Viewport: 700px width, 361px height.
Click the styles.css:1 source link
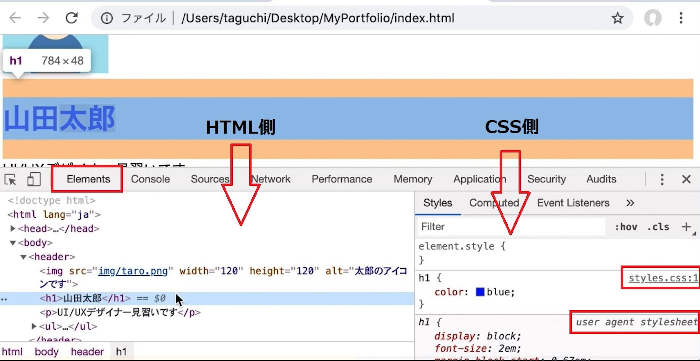point(663,279)
